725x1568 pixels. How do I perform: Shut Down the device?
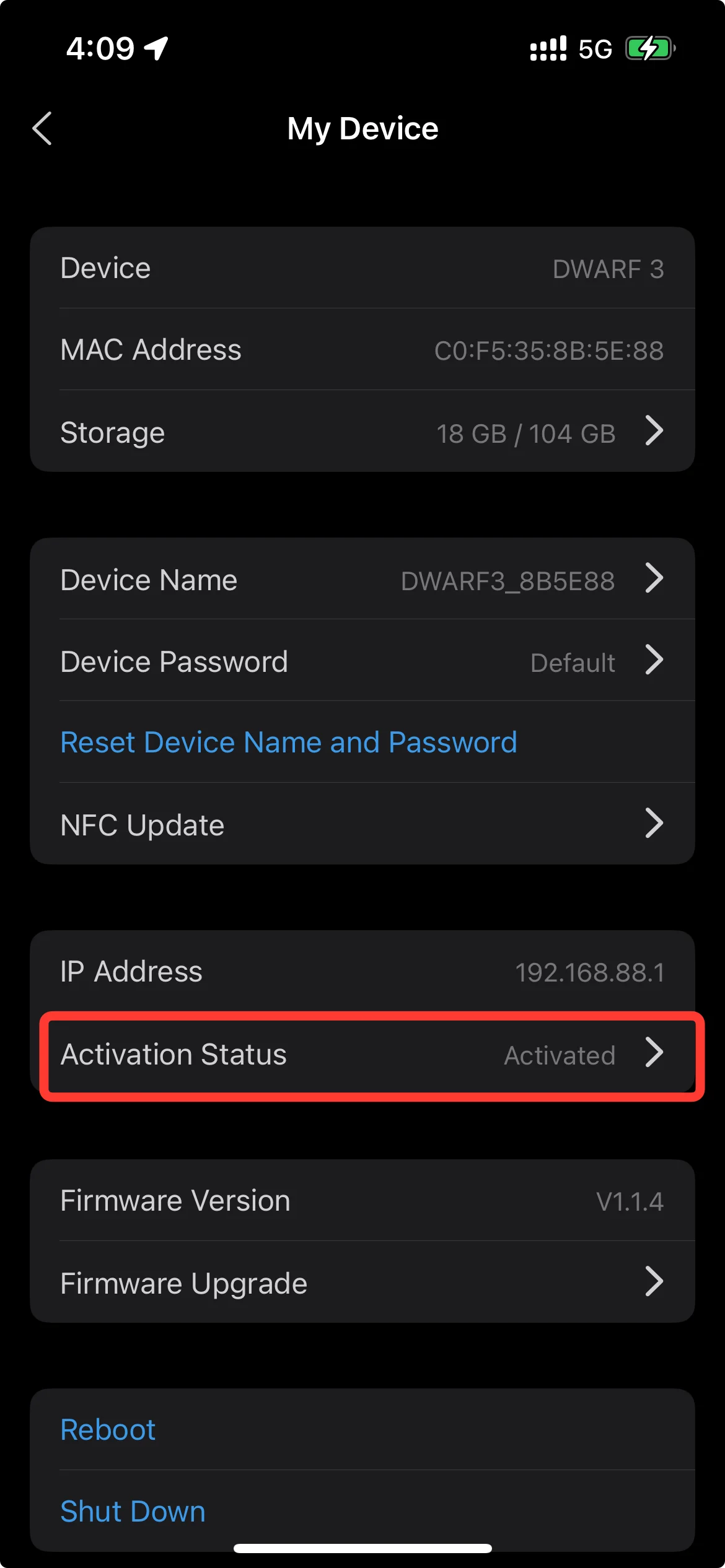(x=133, y=1512)
